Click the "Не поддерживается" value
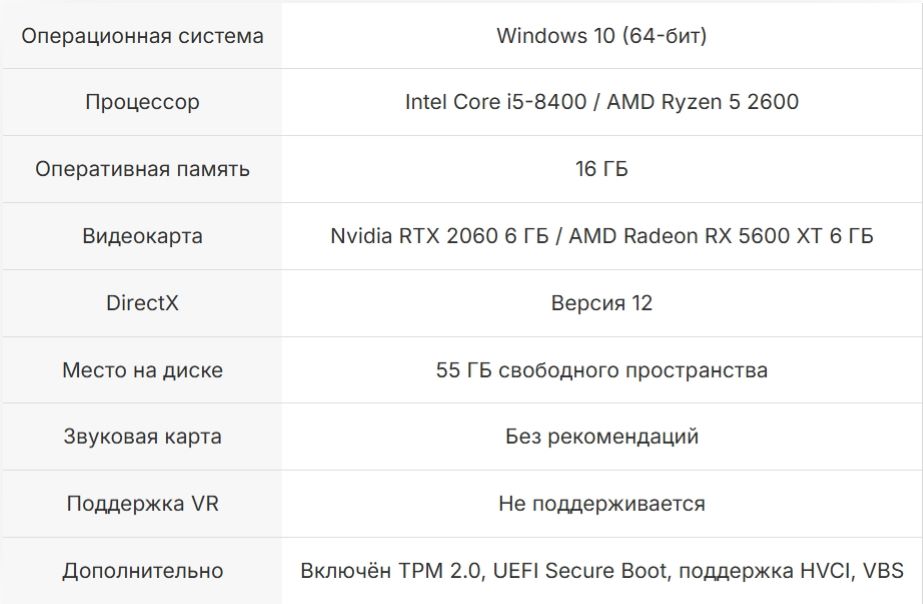This screenshot has height=604, width=923. (x=601, y=504)
